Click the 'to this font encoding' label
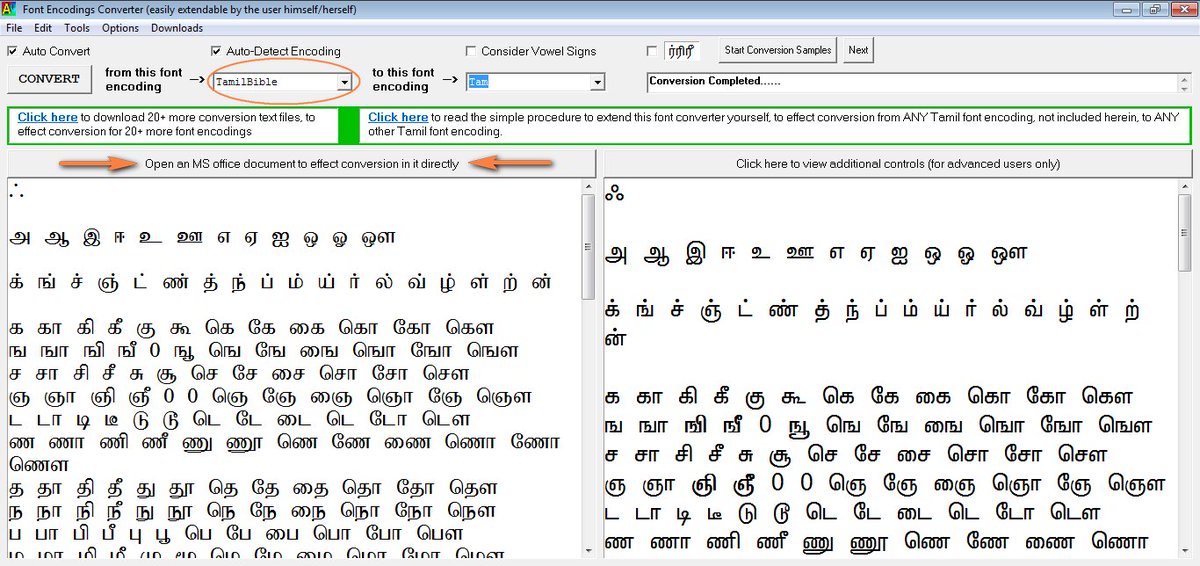The height and width of the screenshot is (566, 1200). [x=403, y=80]
